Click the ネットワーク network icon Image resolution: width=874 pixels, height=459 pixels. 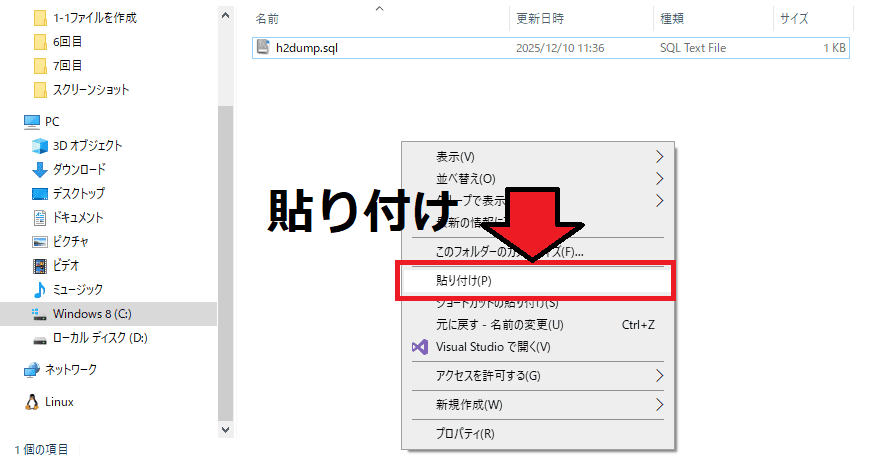coord(32,370)
